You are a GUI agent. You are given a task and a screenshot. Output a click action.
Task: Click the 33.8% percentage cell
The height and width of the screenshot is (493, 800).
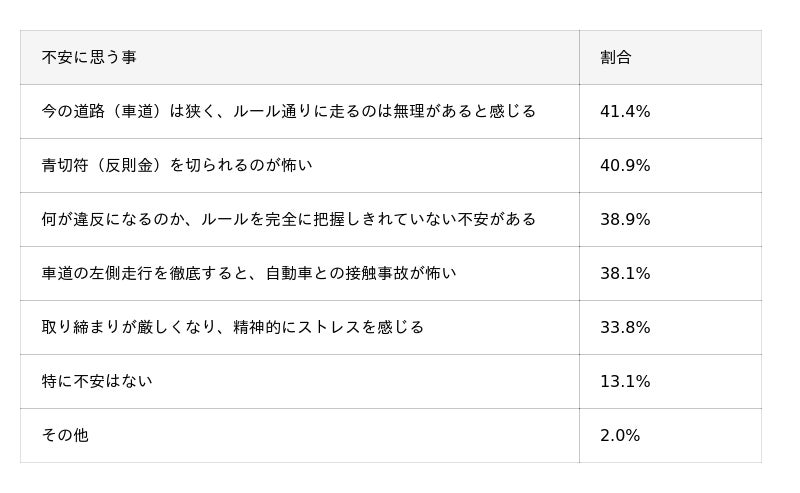[x=625, y=327]
